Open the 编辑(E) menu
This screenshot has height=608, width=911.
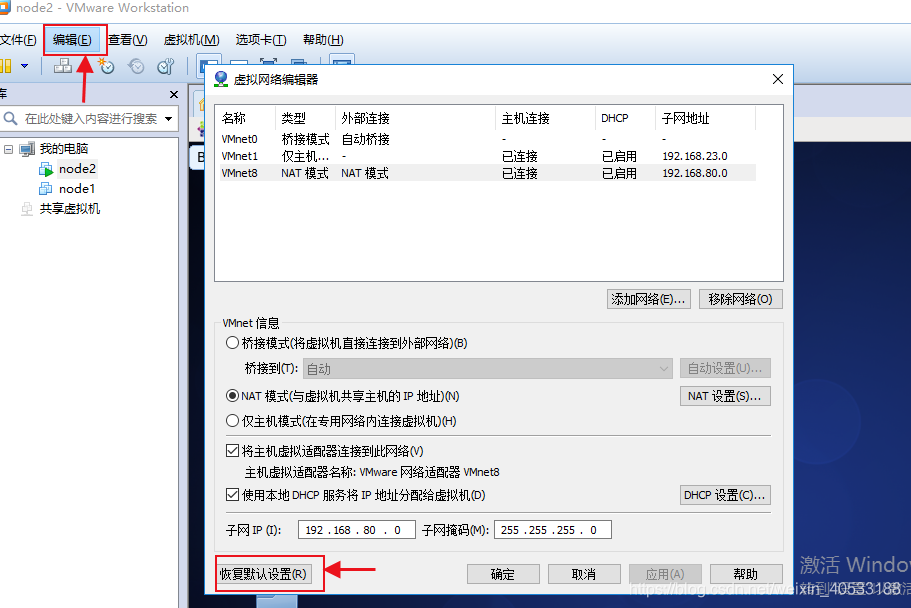[72, 40]
